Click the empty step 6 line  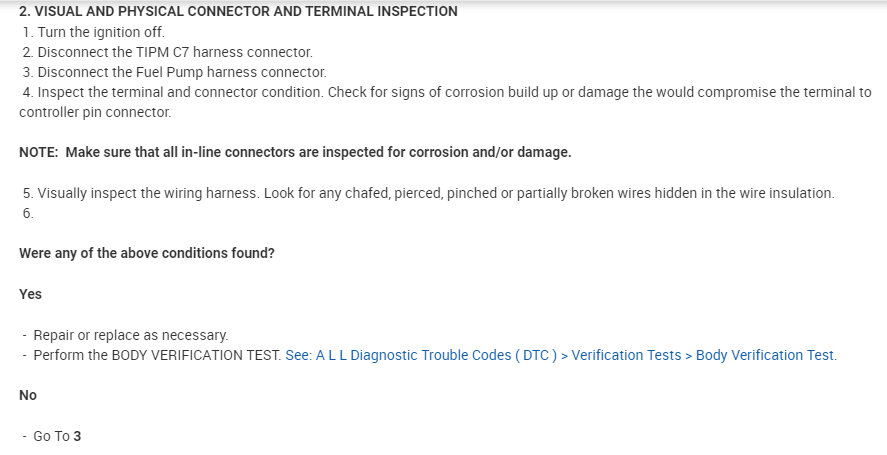tap(28, 213)
